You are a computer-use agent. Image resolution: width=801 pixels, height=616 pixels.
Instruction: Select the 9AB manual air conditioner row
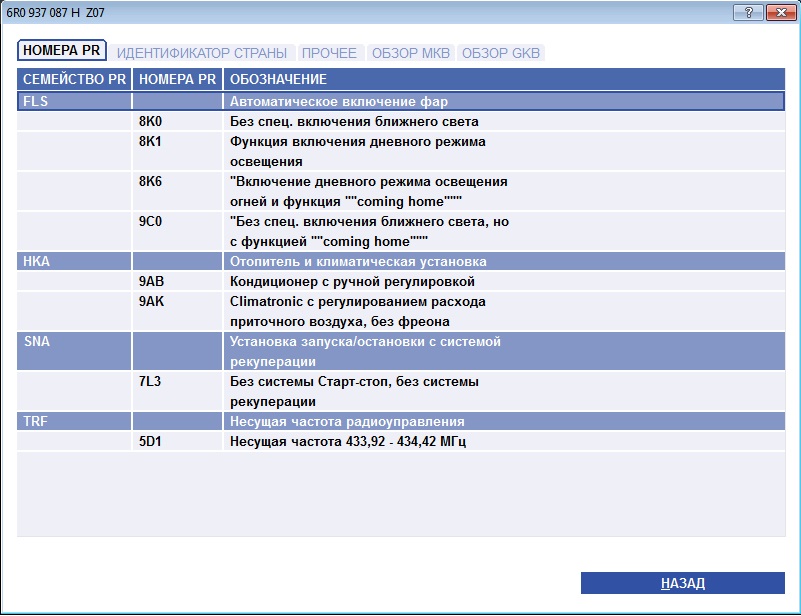pyautogui.click(x=401, y=281)
